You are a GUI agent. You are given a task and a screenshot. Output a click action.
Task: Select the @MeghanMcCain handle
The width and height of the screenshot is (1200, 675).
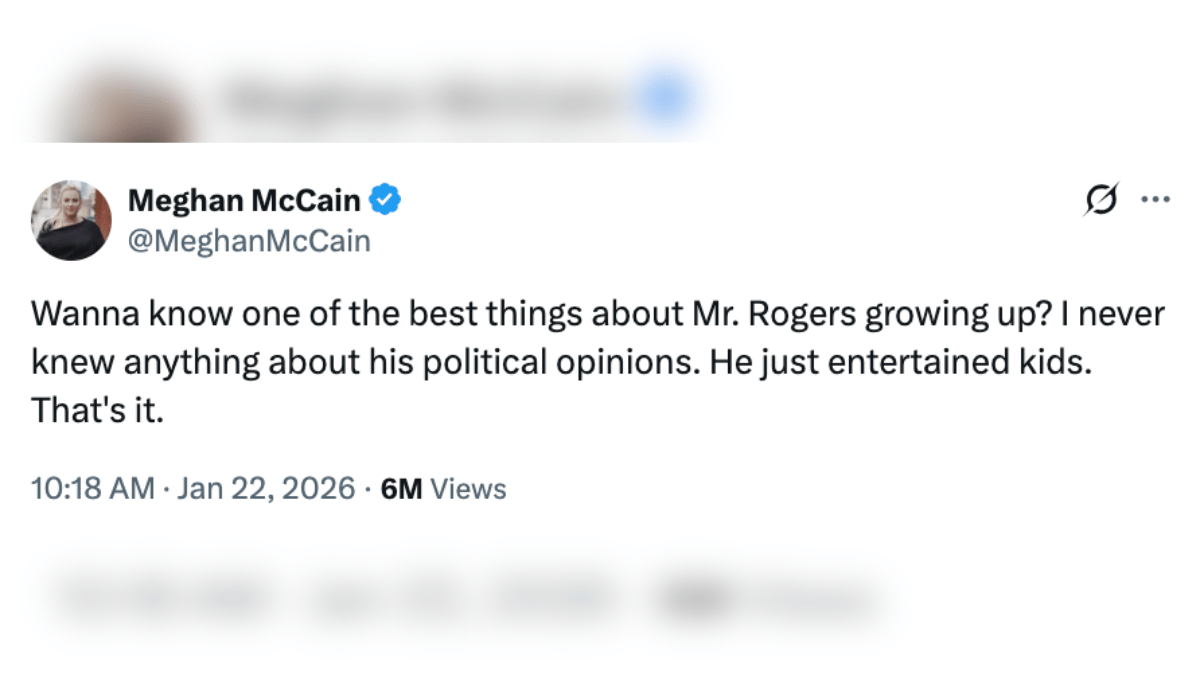249,241
